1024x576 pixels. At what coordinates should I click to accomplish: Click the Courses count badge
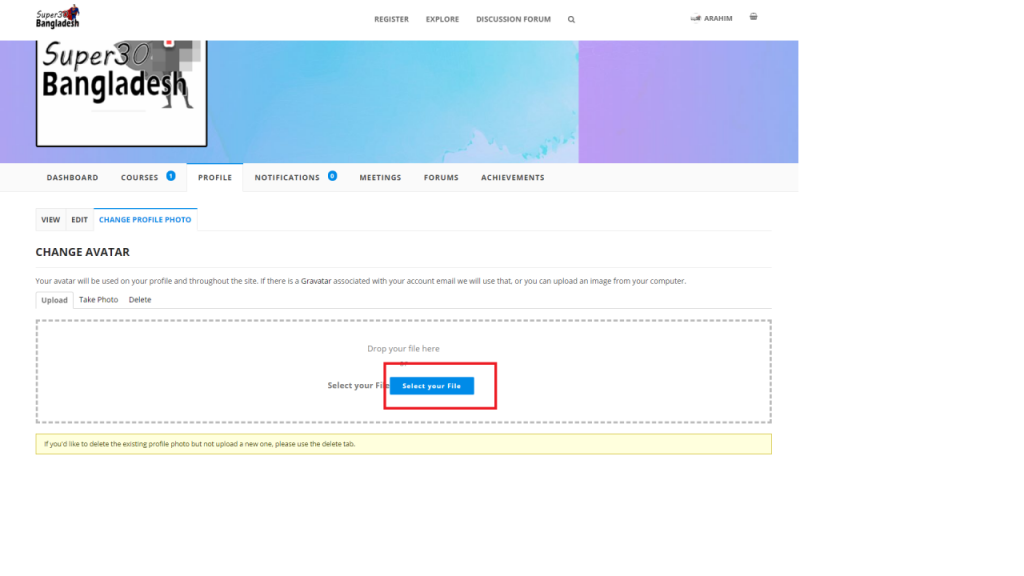pos(170,176)
